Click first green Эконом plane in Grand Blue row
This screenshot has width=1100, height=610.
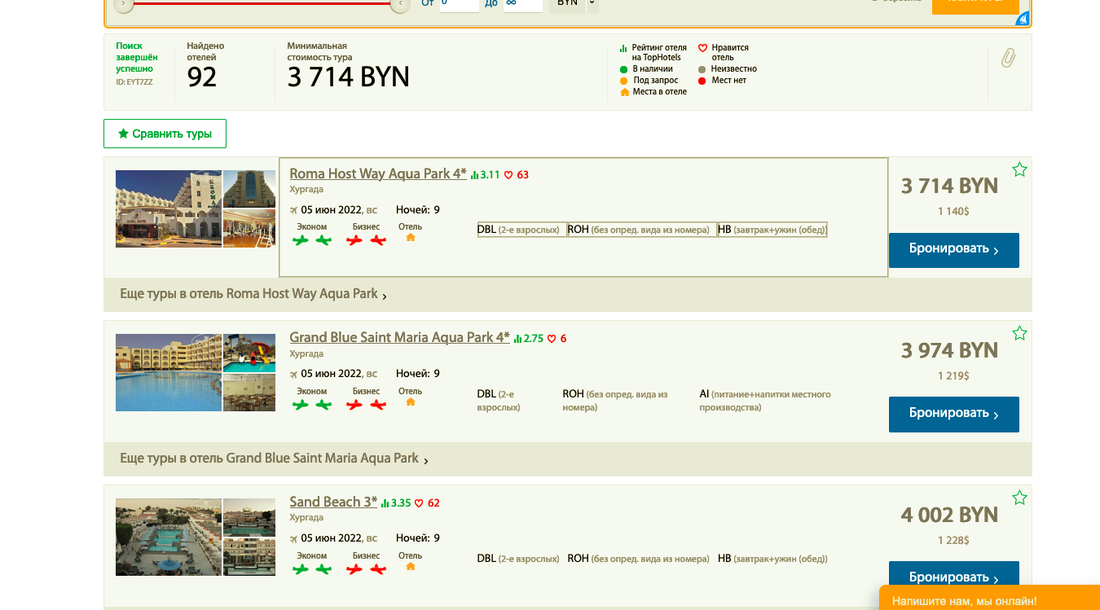[x=300, y=405]
